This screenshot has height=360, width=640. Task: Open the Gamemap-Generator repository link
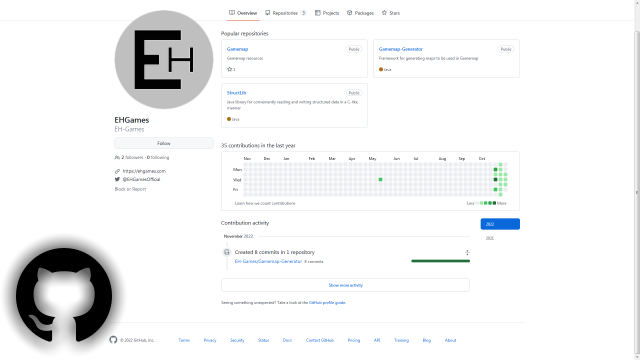tap(400, 49)
